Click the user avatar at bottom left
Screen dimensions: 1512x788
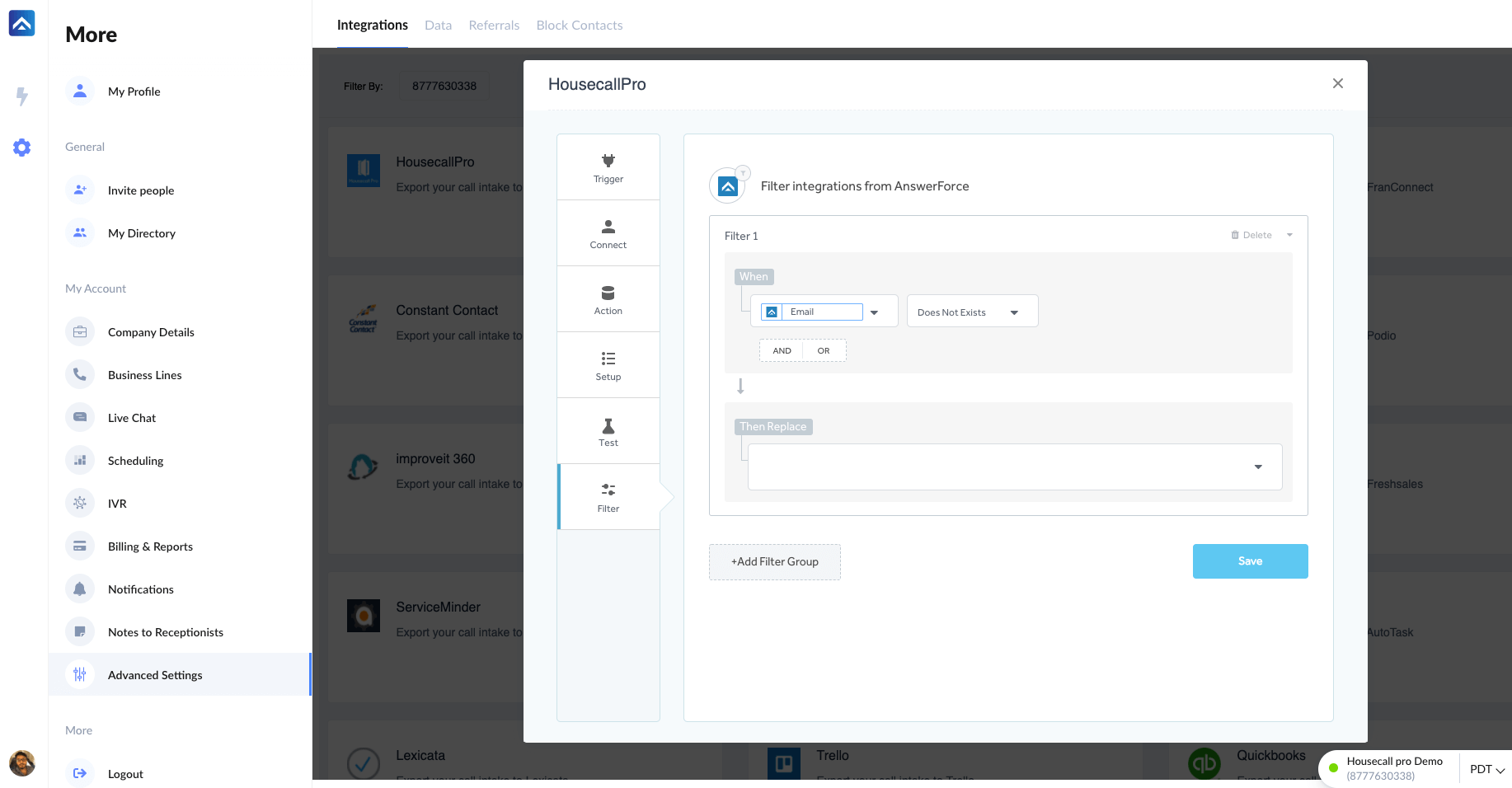[x=22, y=762]
